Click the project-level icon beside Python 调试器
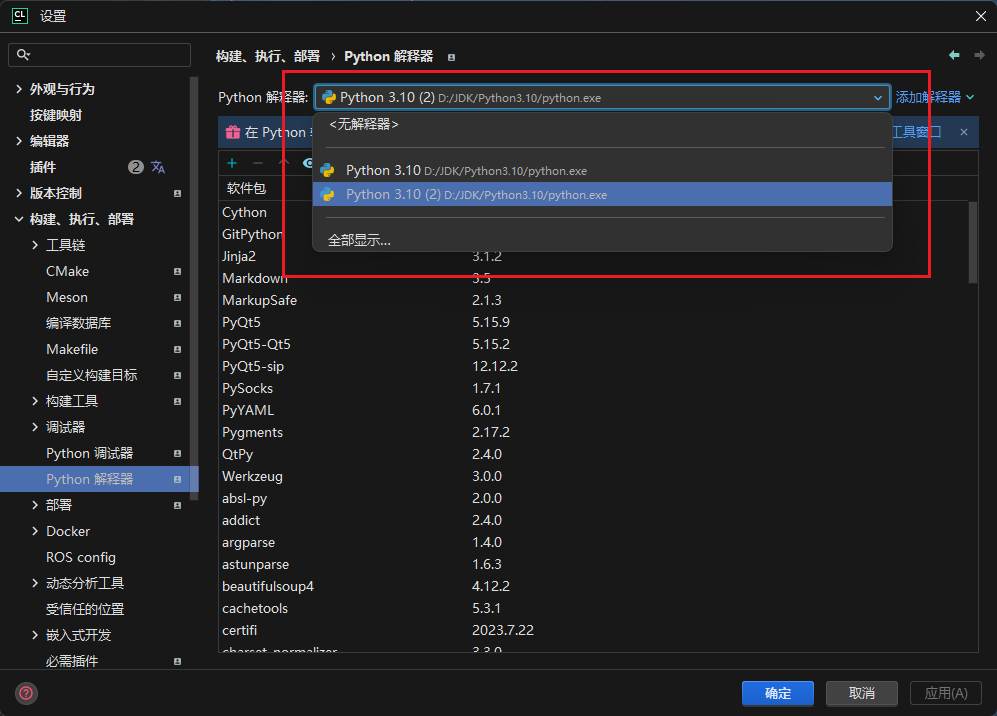This screenshot has width=997, height=716. (x=177, y=453)
